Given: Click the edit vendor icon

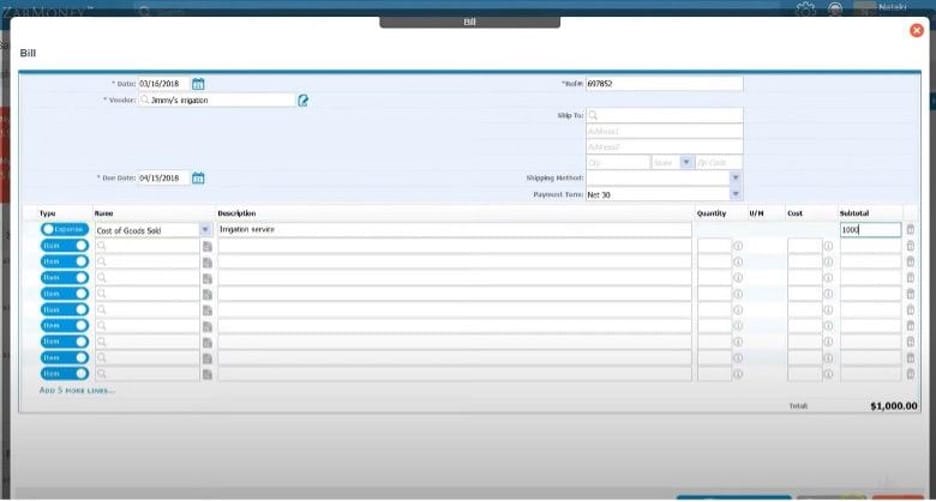Looking at the screenshot, I should click(x=303, y=100).
